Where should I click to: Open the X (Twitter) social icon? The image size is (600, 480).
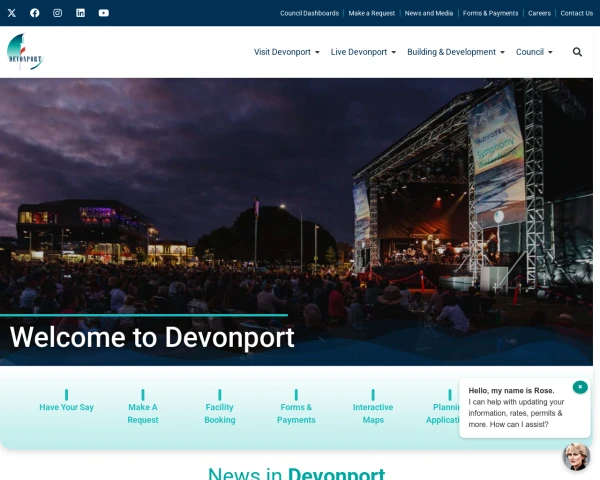pos(12,13)
